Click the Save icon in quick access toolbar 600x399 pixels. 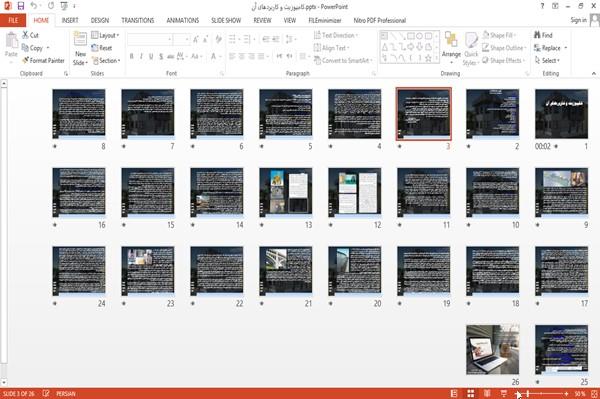[21, 6]
